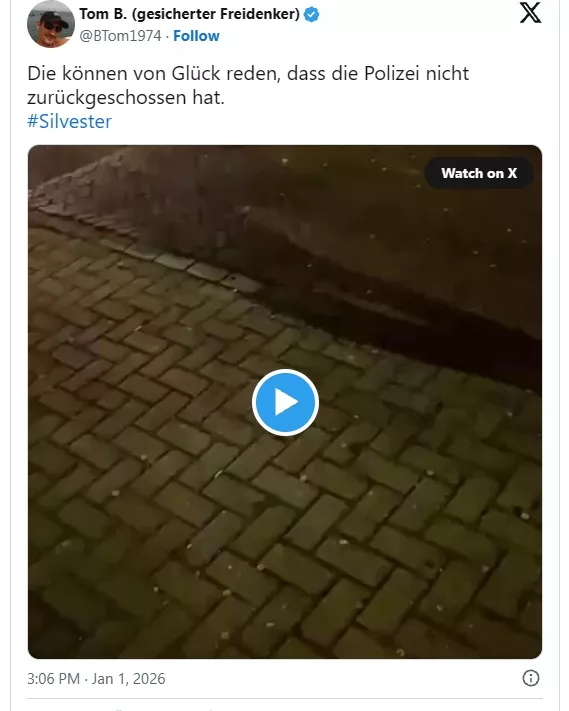
Task: Open Tom B.'s profile avatar picture
Action: click(x=51, y=24)
